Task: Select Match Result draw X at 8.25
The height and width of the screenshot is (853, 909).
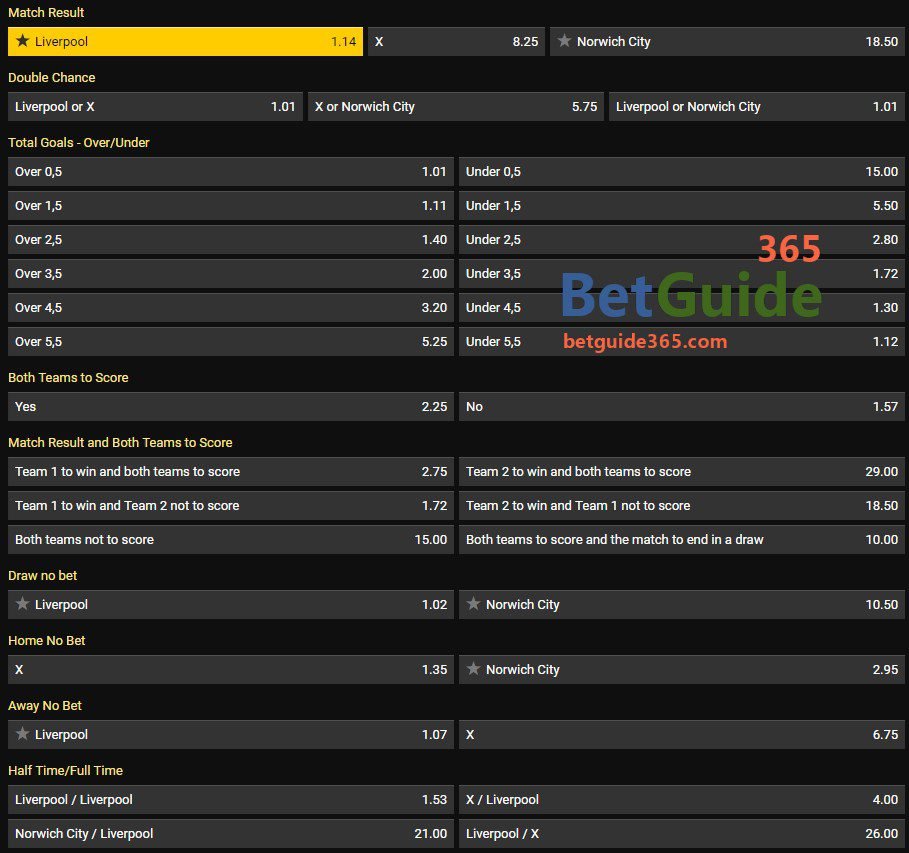Action: (456, 42)
